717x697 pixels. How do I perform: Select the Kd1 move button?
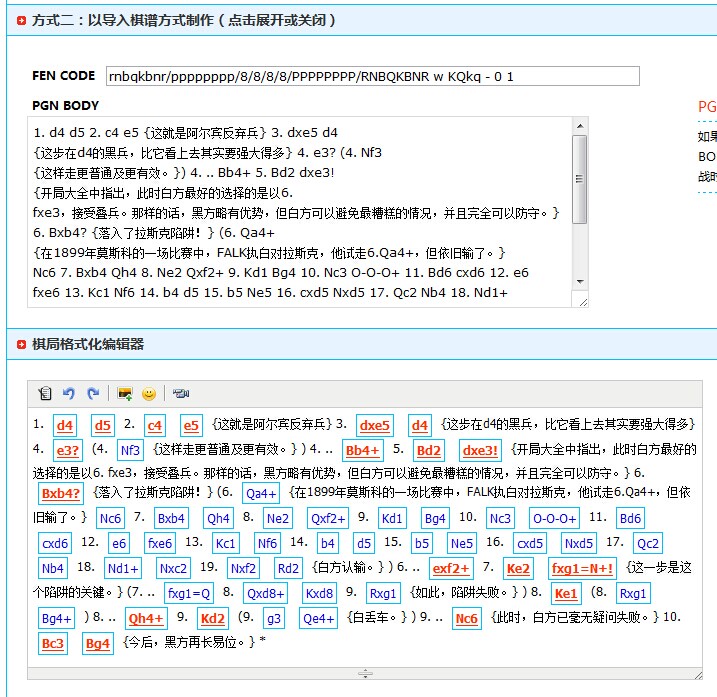coord(392,518)
